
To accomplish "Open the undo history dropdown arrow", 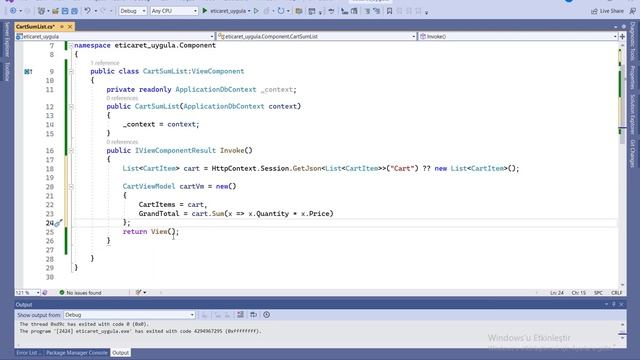I will [96, 11].
